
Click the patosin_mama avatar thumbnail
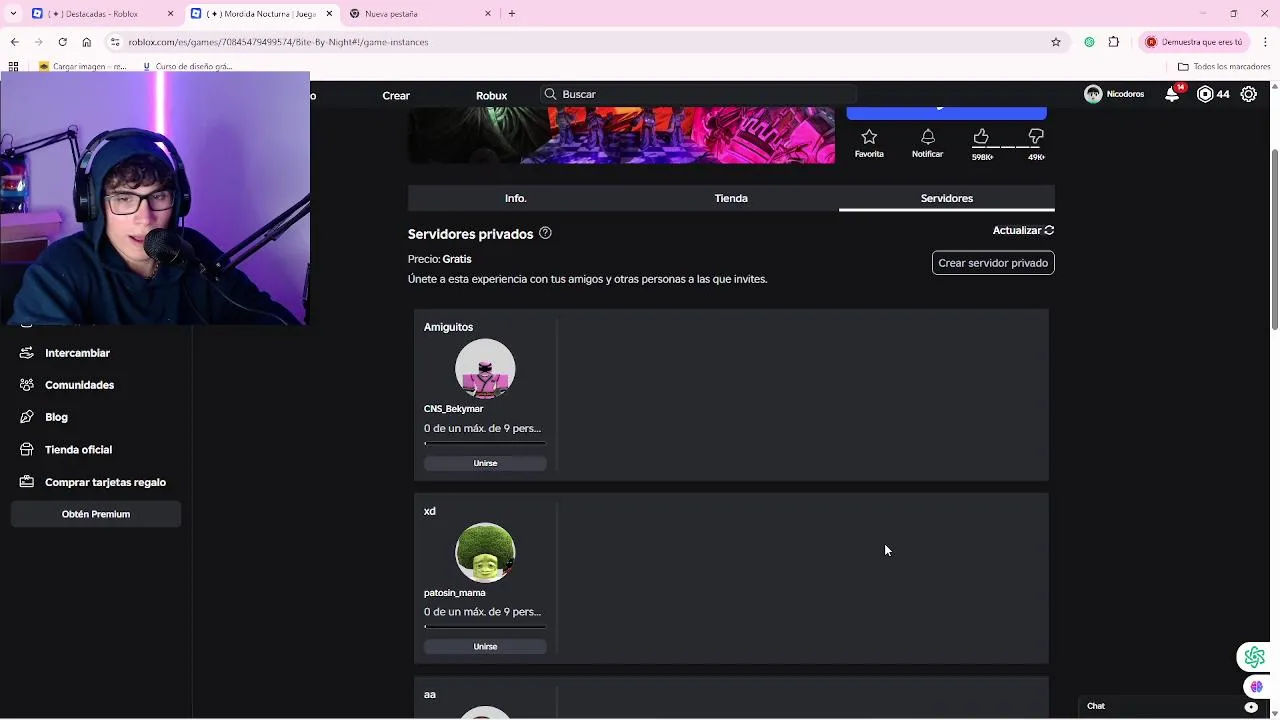pyautogui.click(x=485, y=552)
